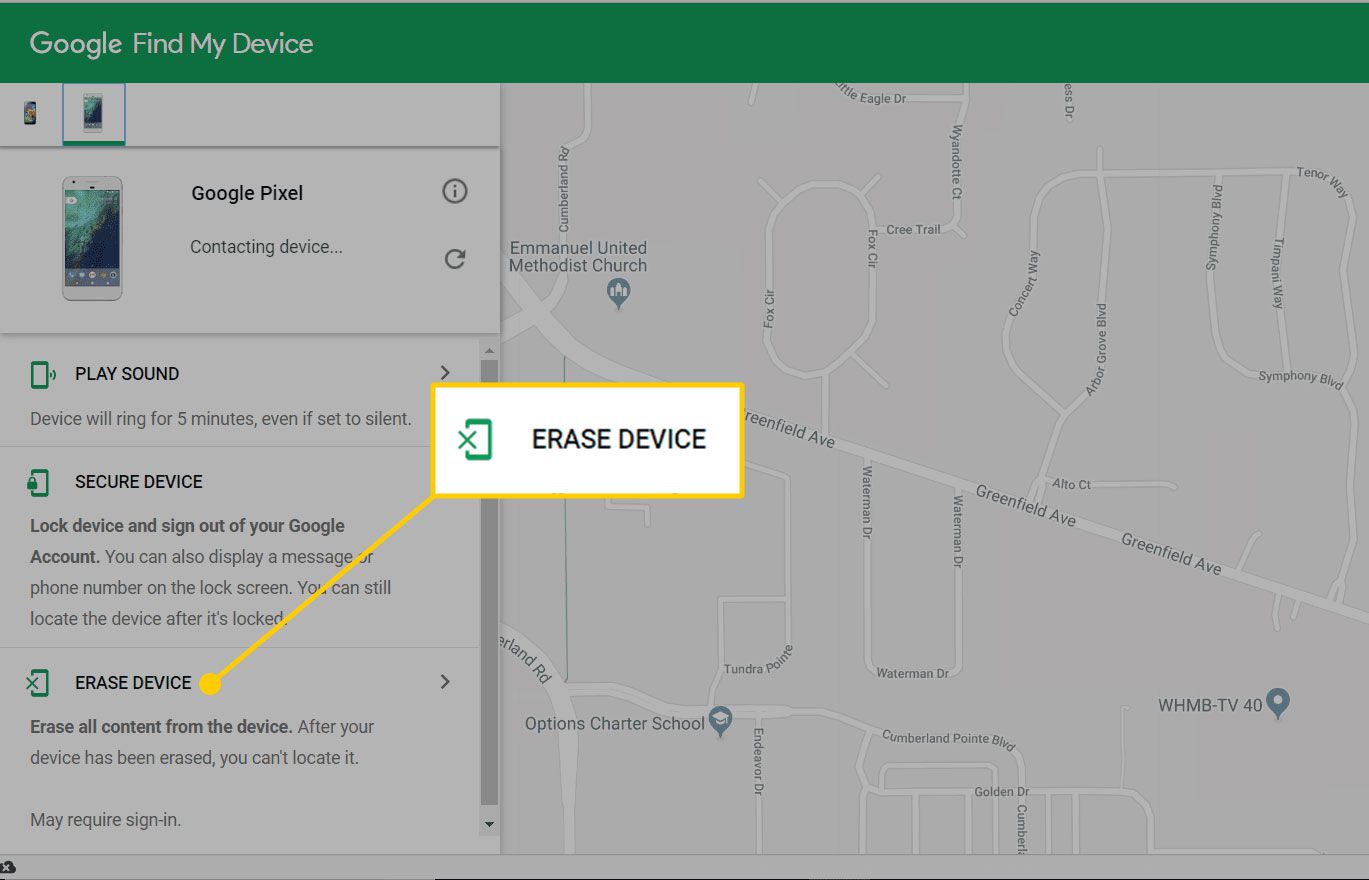Click 'Erase all content from the device.' text
The height and width of the screenshot is (880, 1369).
tap(161, 727)
